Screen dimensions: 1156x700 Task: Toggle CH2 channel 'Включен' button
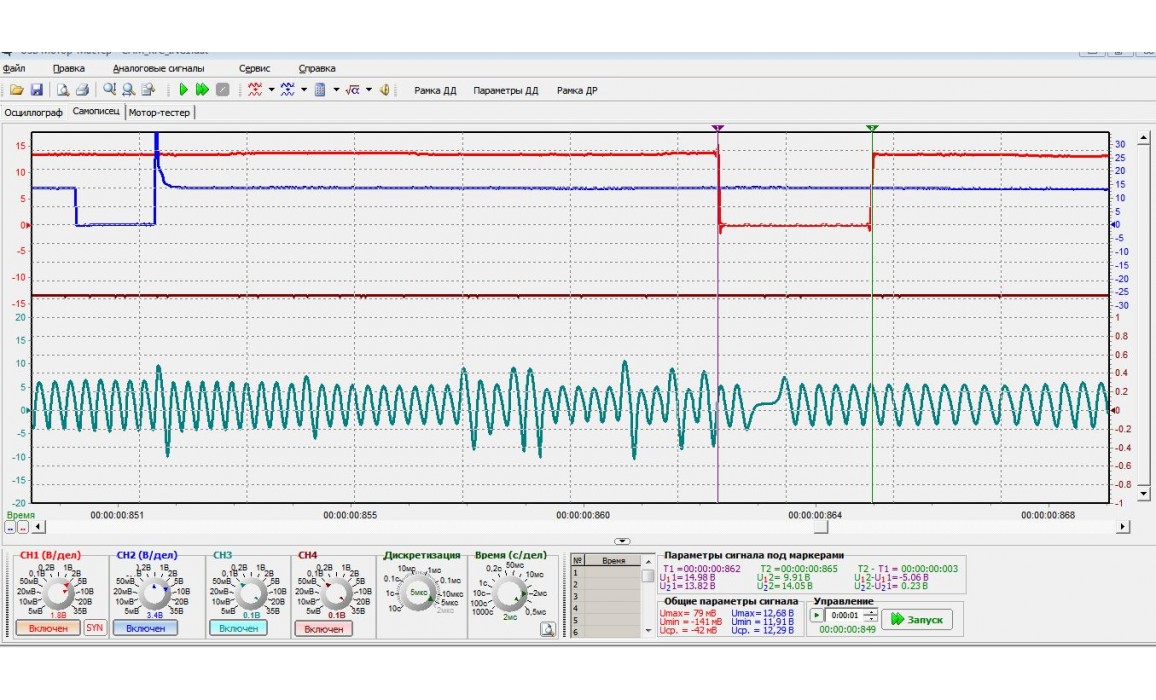(x=145, y=628)
